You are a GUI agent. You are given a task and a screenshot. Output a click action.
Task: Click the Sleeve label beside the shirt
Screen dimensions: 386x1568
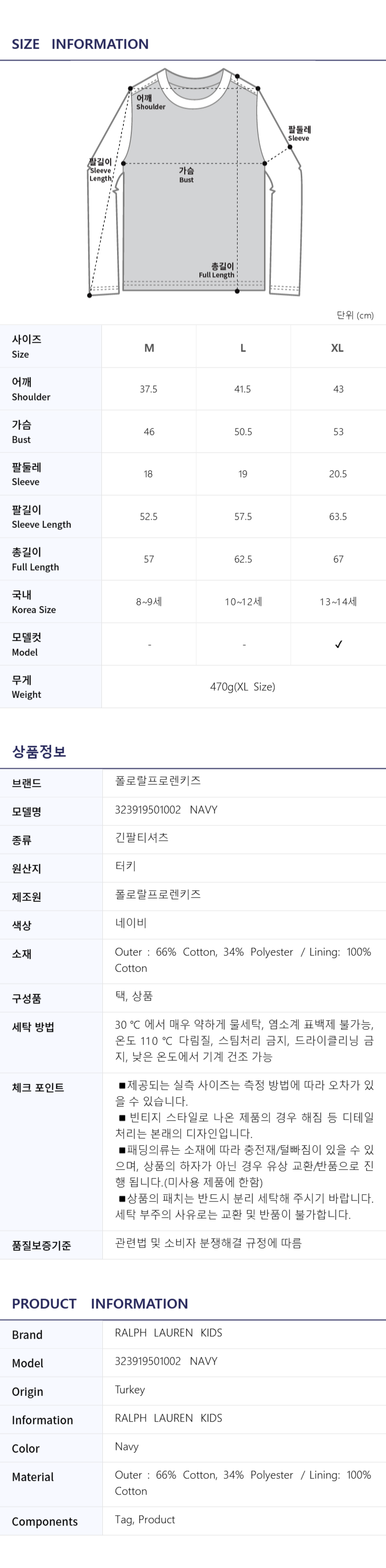[299, 133]
